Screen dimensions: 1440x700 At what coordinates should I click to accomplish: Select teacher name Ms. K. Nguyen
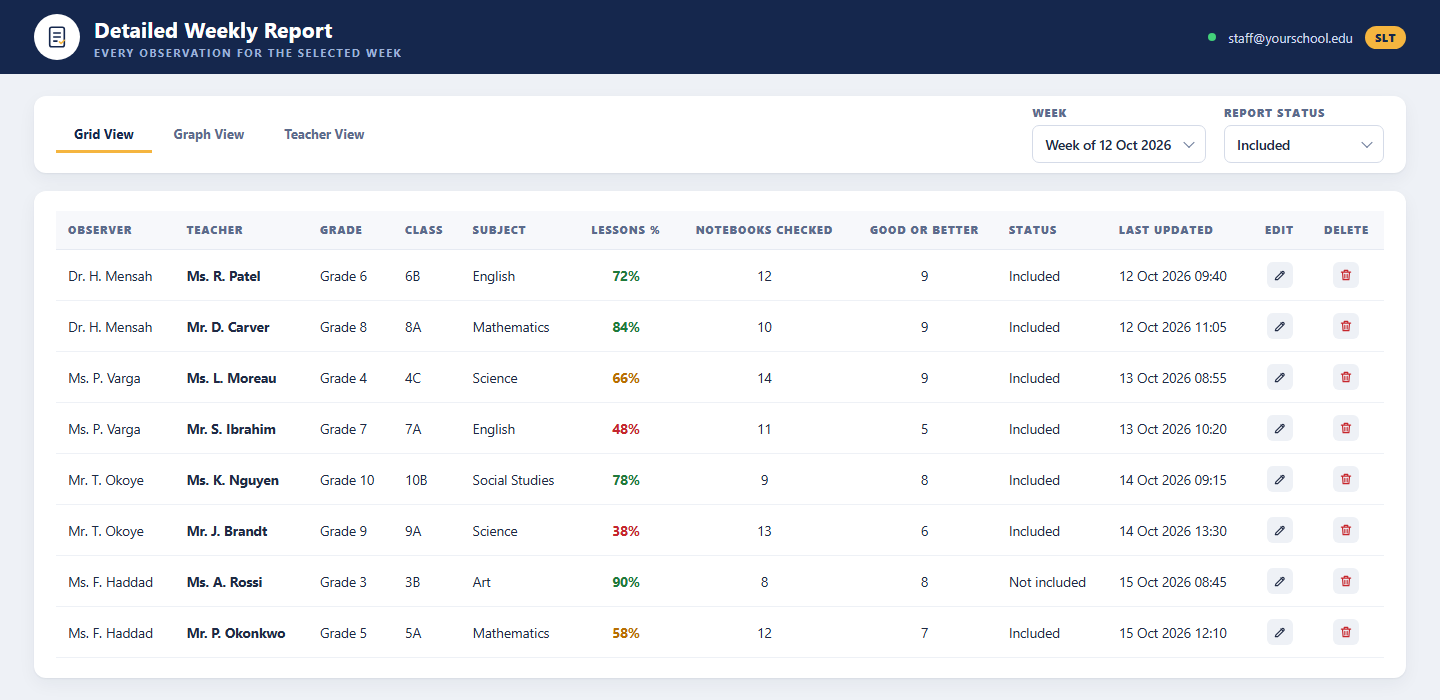[233, 480]
